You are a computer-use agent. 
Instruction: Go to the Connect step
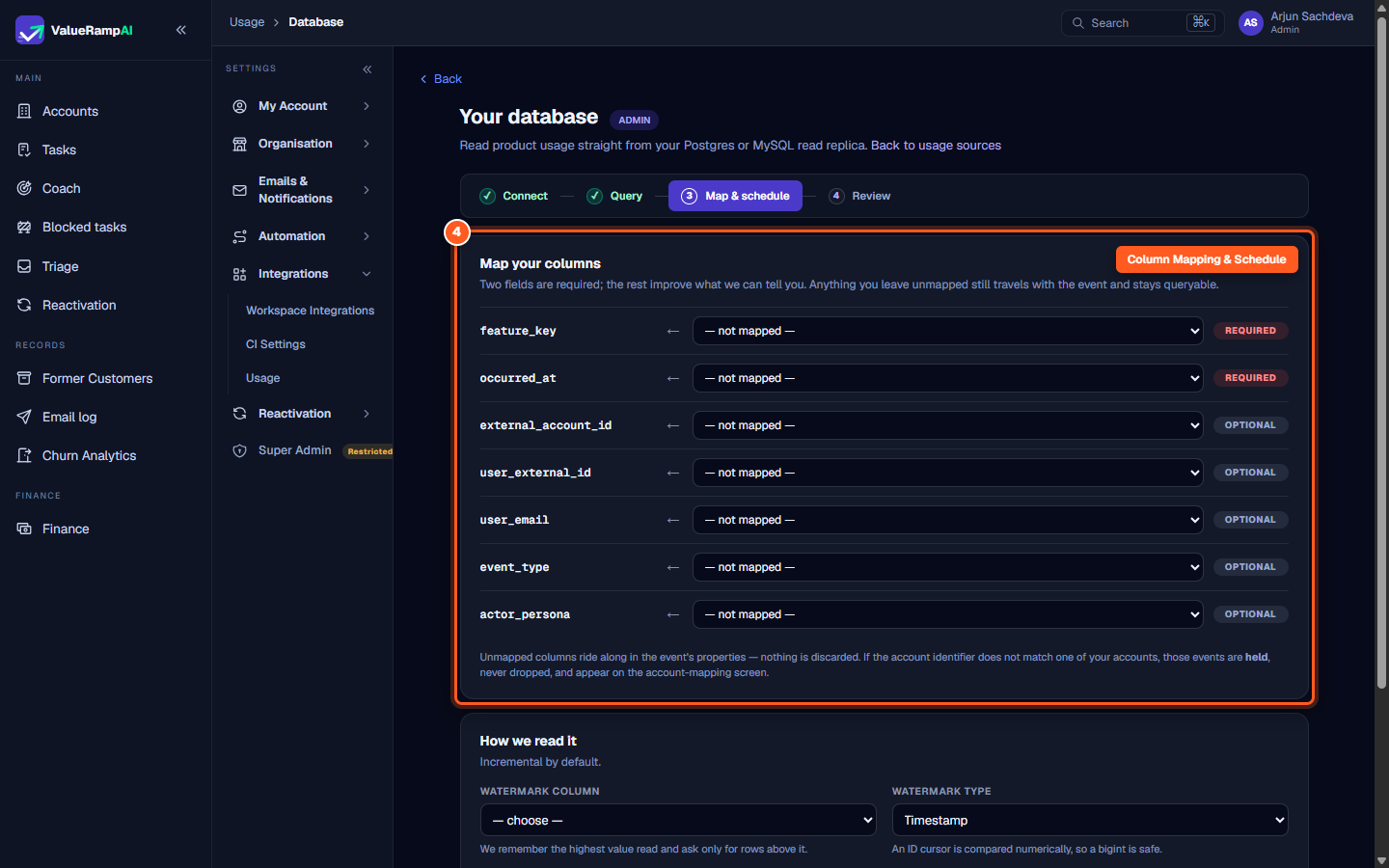pos(513,196)
